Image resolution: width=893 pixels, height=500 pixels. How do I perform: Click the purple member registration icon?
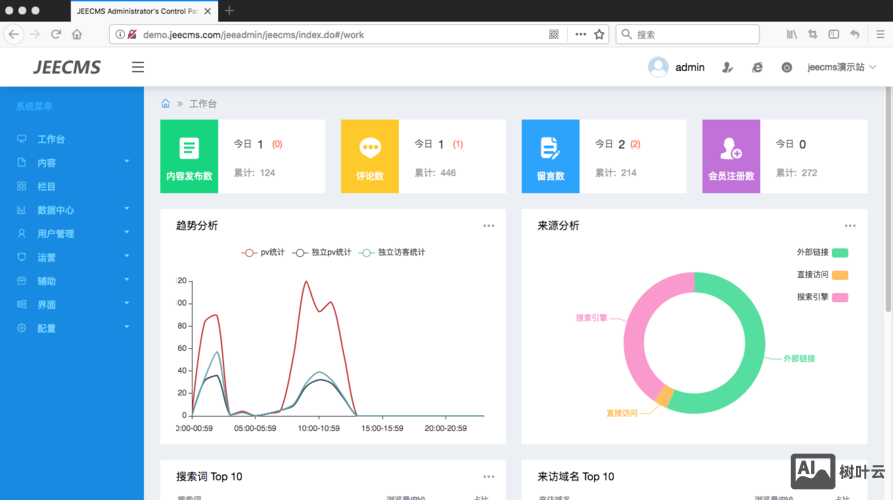tap(731, 149)
